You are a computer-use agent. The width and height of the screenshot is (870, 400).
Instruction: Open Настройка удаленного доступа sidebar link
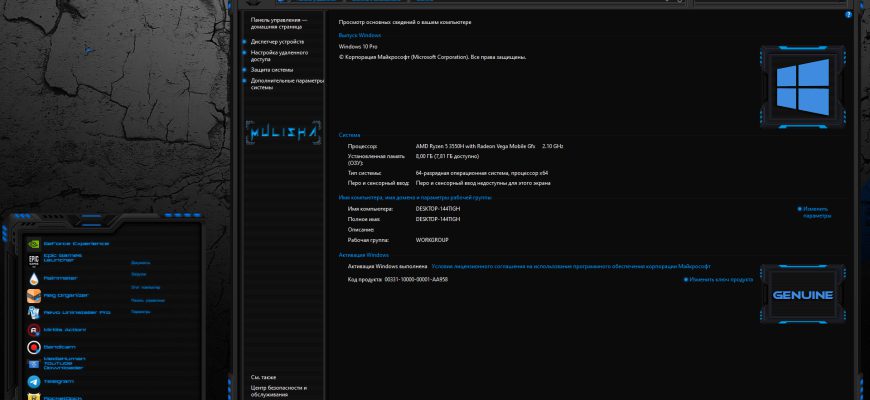(279, 55)
